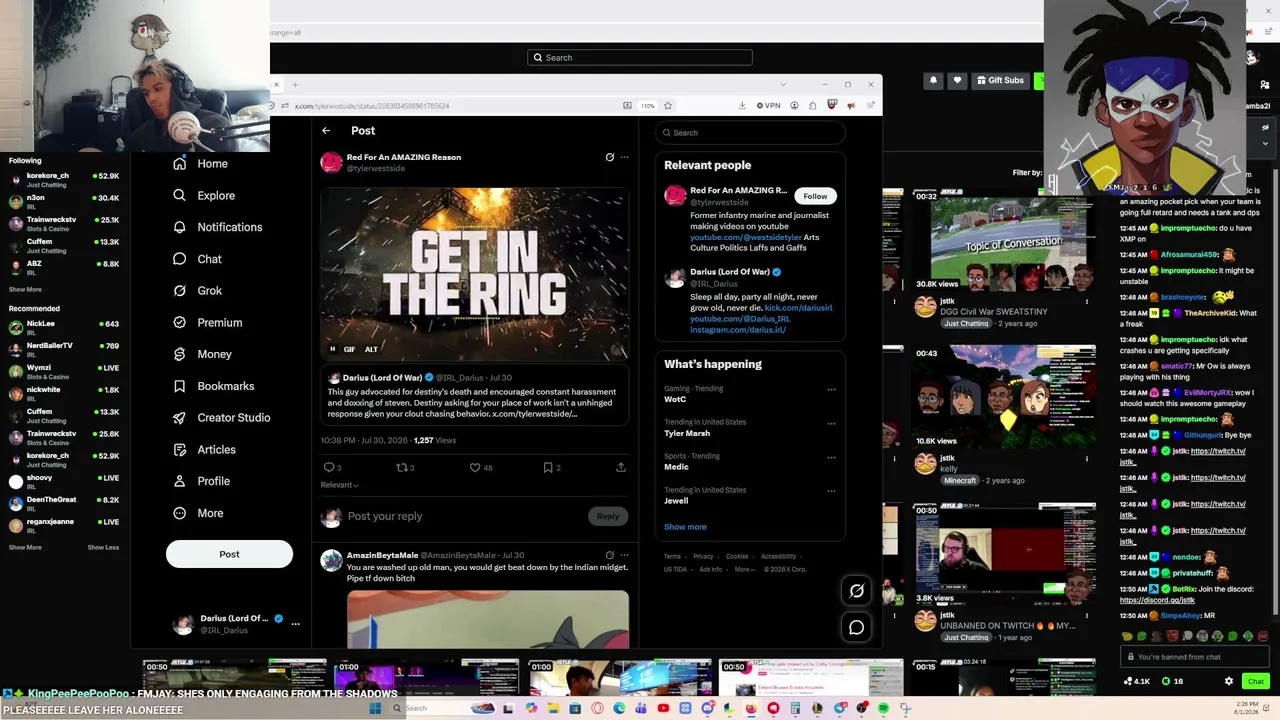
Task: Submit with the Reply button
Action: (608, 516)
